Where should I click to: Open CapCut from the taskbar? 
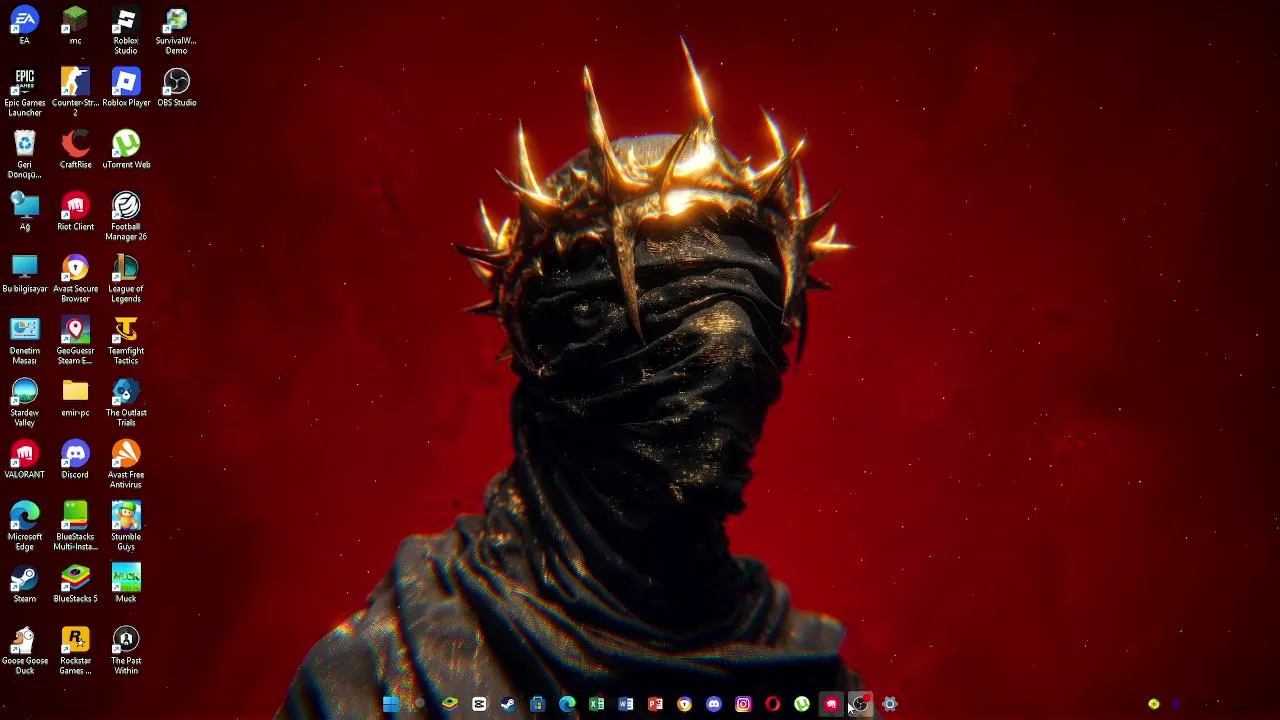pos(479,705)
